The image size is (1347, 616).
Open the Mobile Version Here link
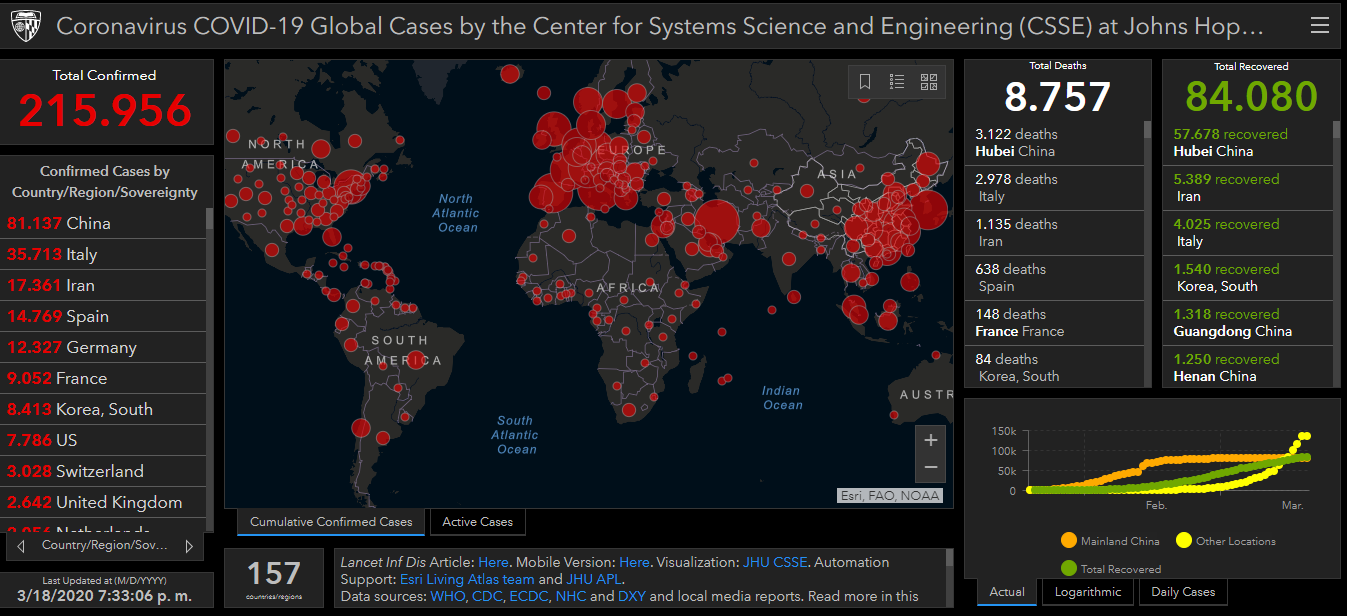point(634,562)
